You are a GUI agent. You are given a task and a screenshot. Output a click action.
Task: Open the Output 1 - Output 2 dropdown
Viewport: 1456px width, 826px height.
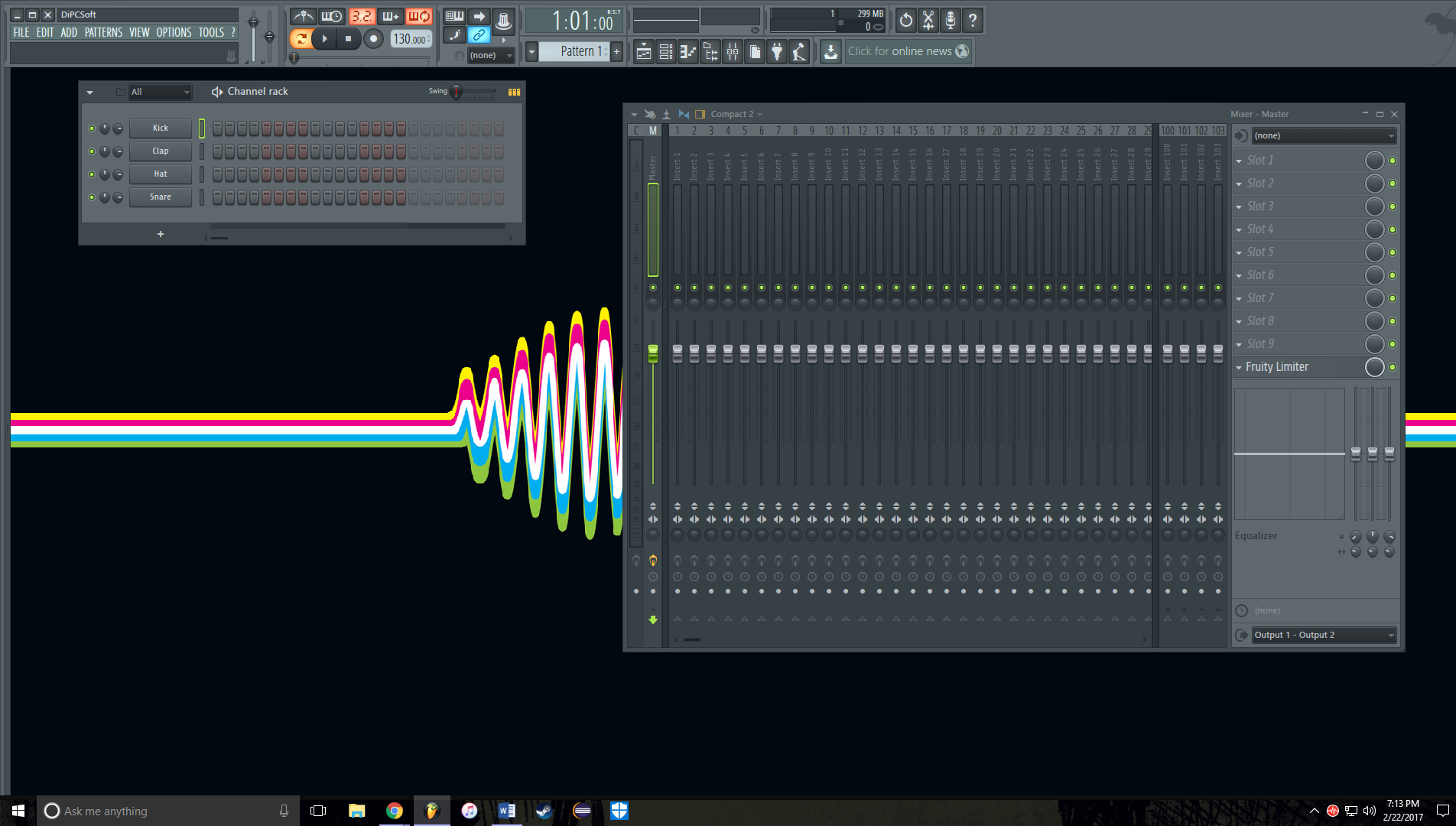pos(1323,634)
